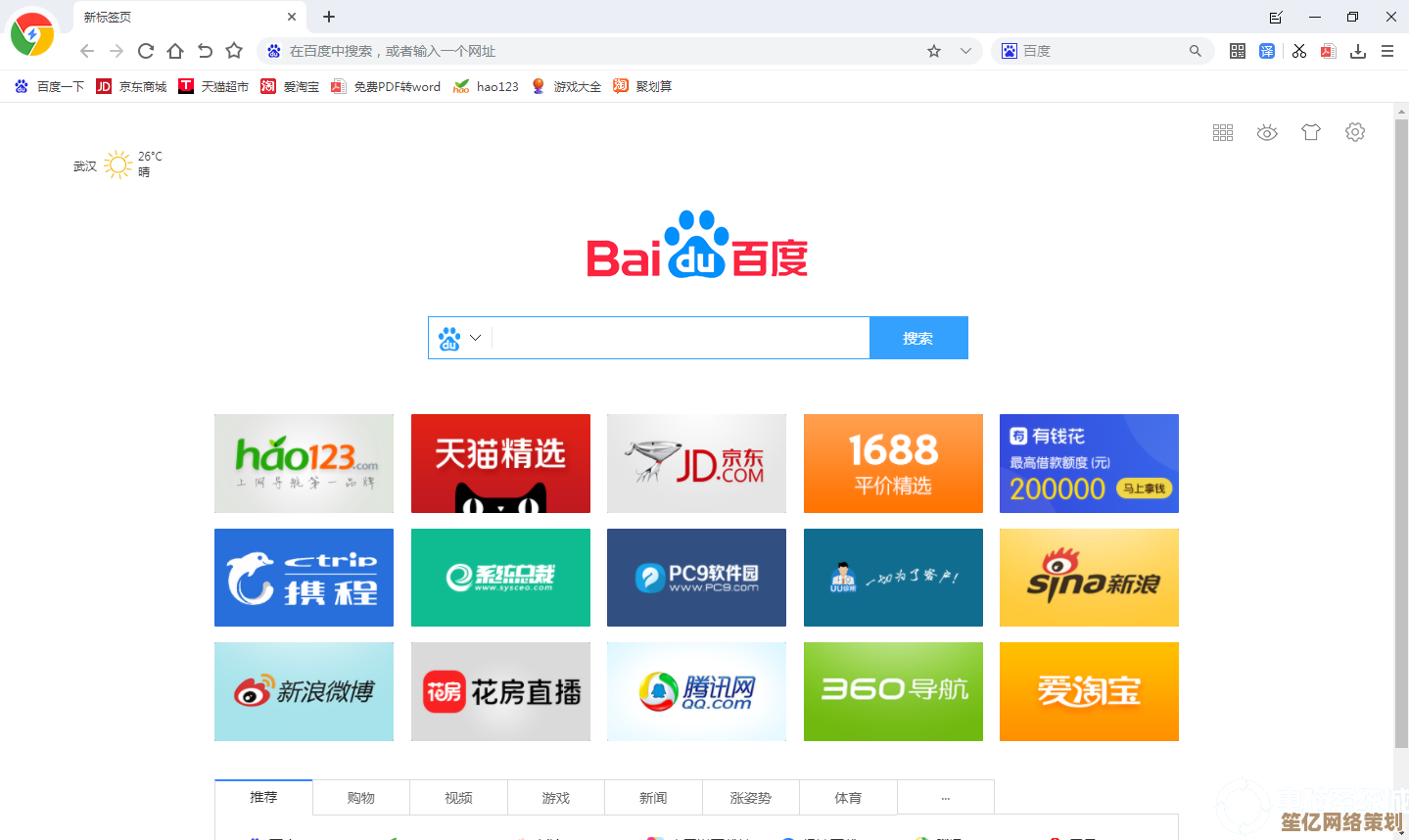Expand the address bar history dropdown

[x=965, y=51]
